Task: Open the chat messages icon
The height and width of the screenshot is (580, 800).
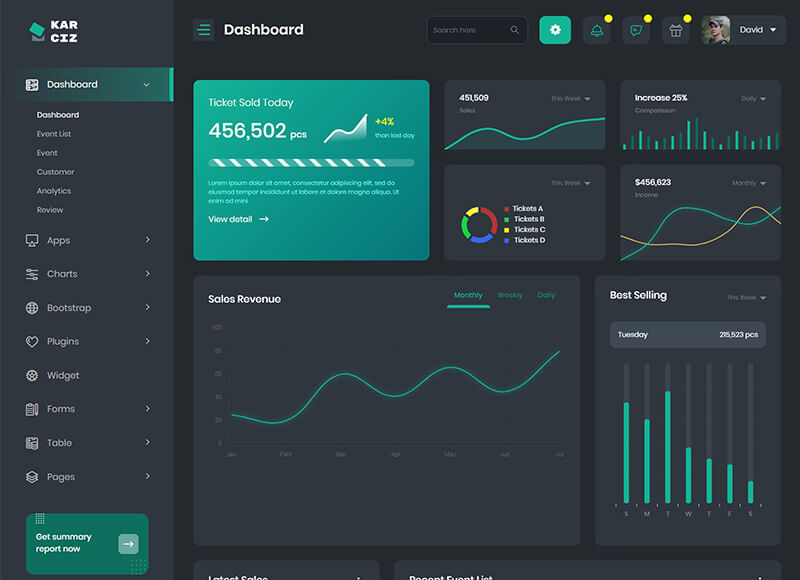Action: click(636, 30)
